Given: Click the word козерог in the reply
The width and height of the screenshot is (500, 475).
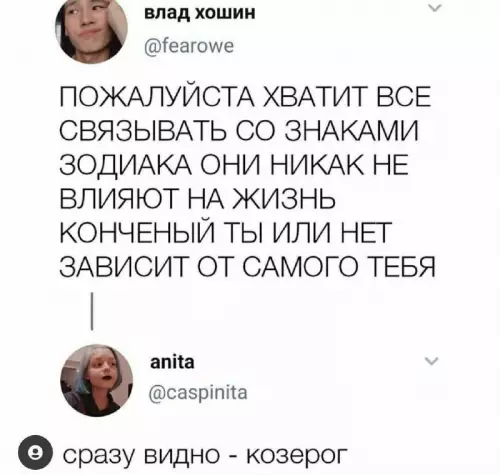Looking at the screenshot, I should pyautogui.click(x=297, y=455).
